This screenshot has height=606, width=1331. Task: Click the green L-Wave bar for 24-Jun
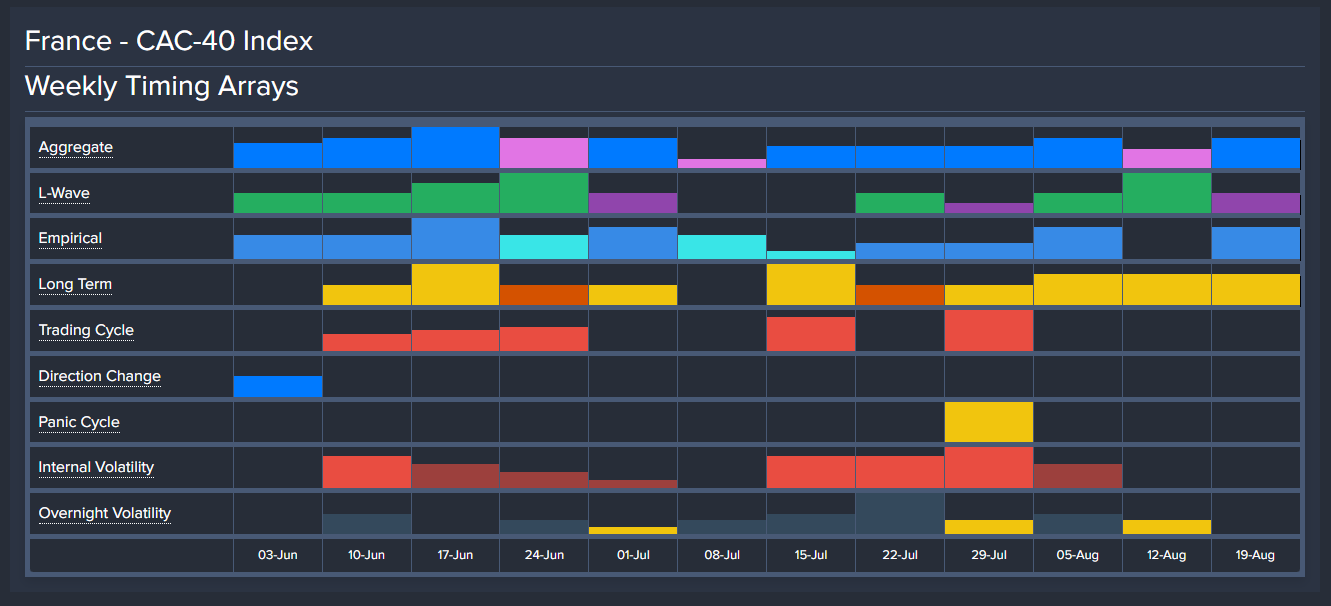pos(544,193)
